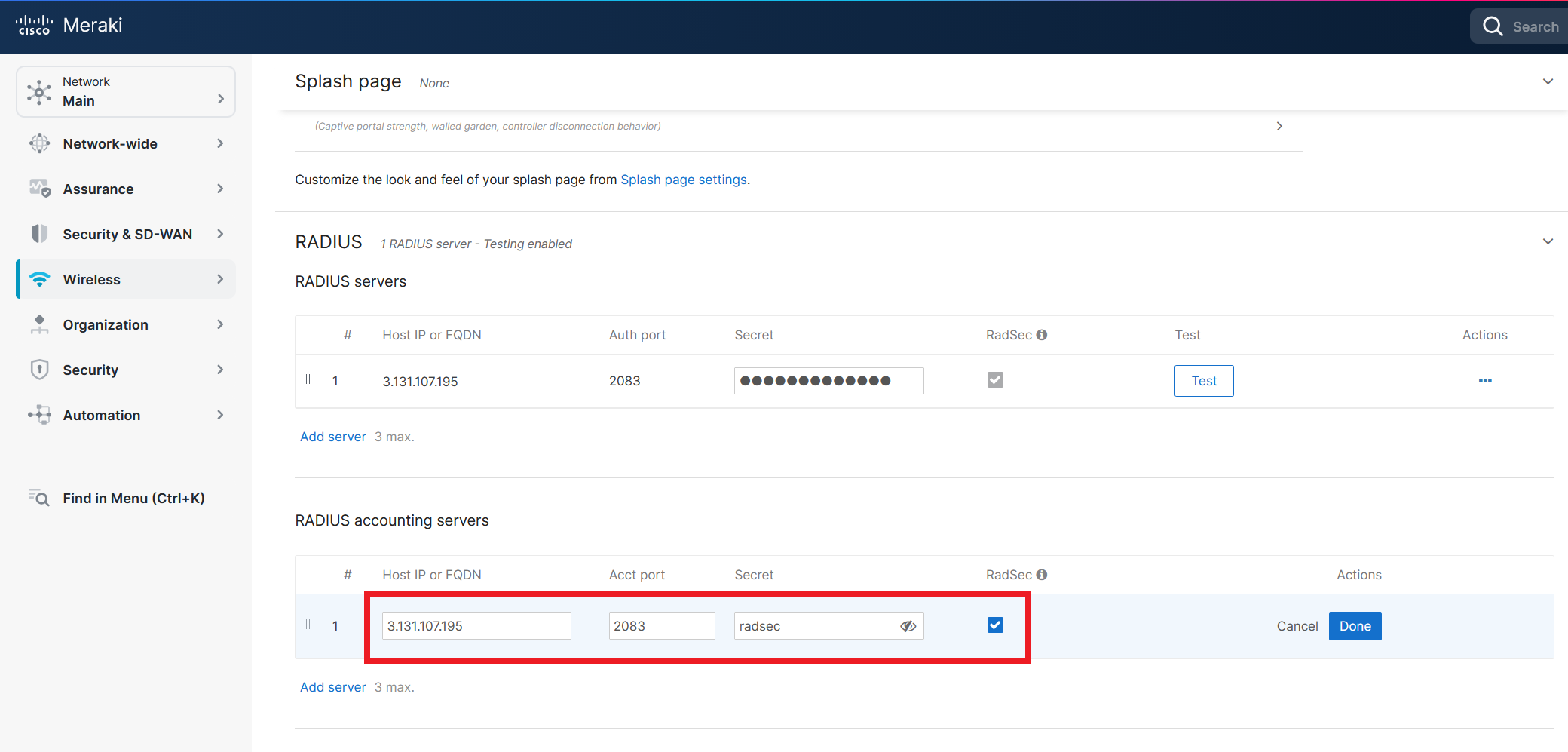
Task: Click the accounting Host IP field 3.131.107.195
Action: click(x=476, y=626)
